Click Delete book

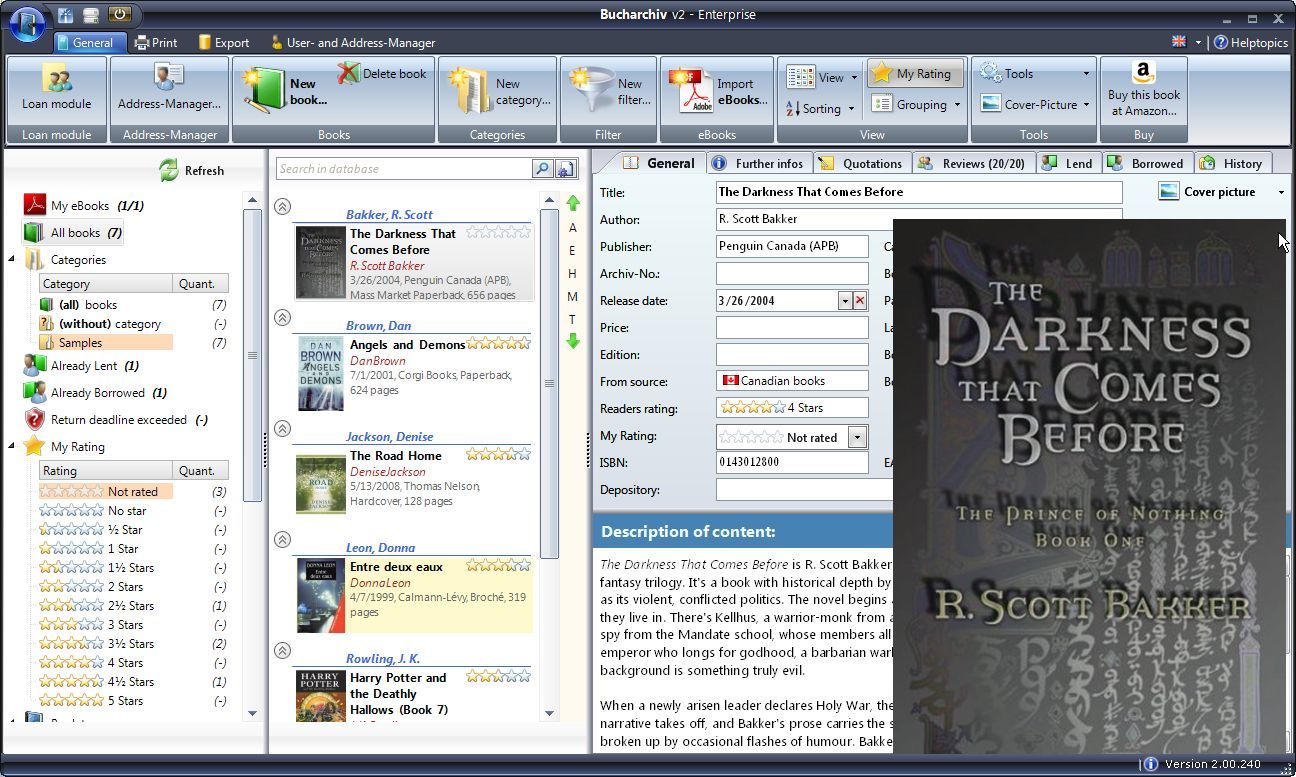click(382, 73)
